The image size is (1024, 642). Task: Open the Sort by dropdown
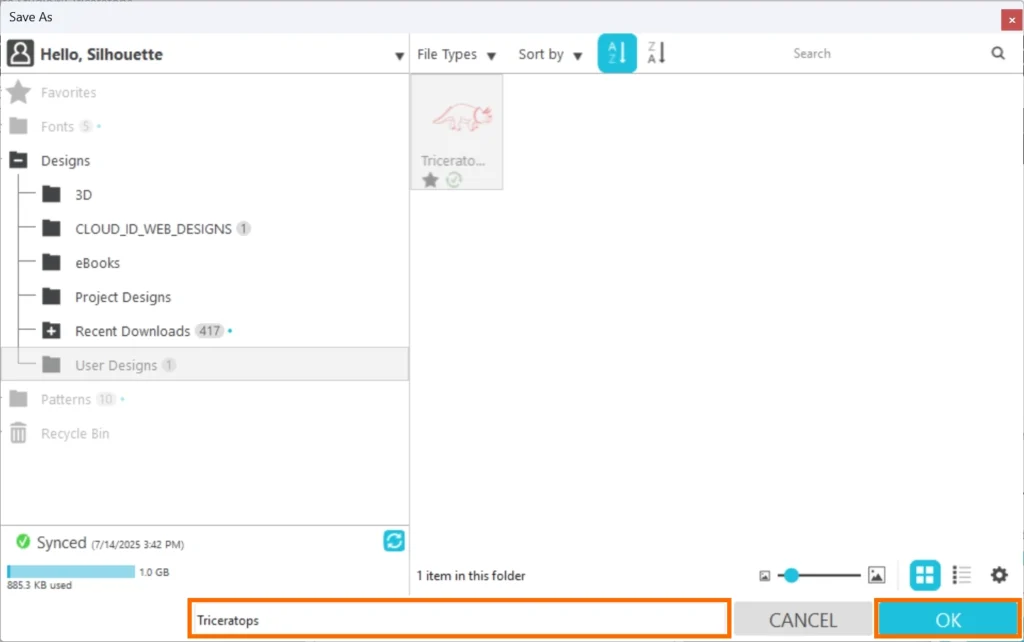[x=550, y=55]
